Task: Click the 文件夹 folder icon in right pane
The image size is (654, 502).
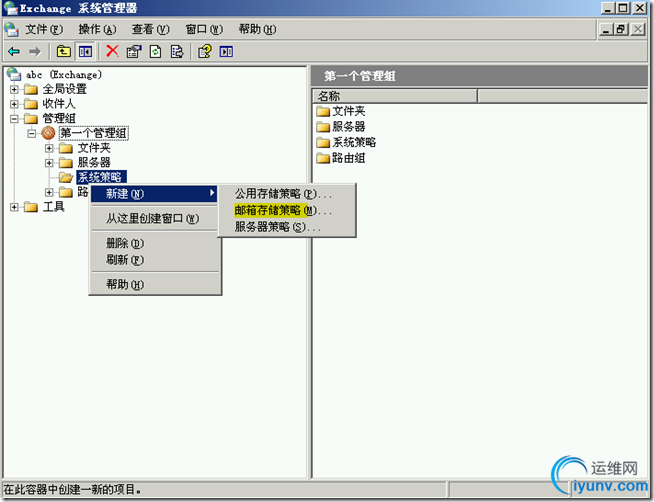Action: pyautogui.click(x=323, y=111)
